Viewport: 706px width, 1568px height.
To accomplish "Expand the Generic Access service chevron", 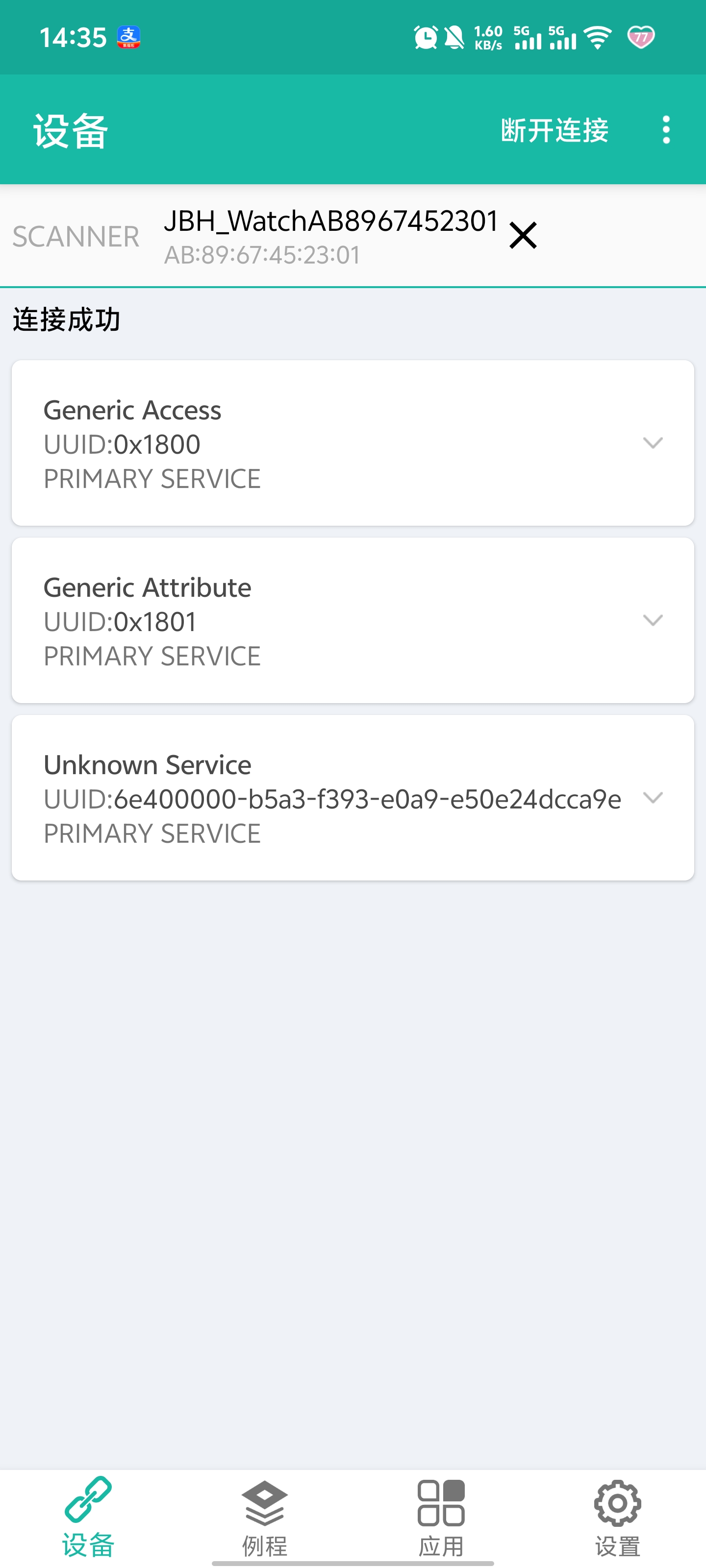I will pyautogui.click(x=653, y=443).
